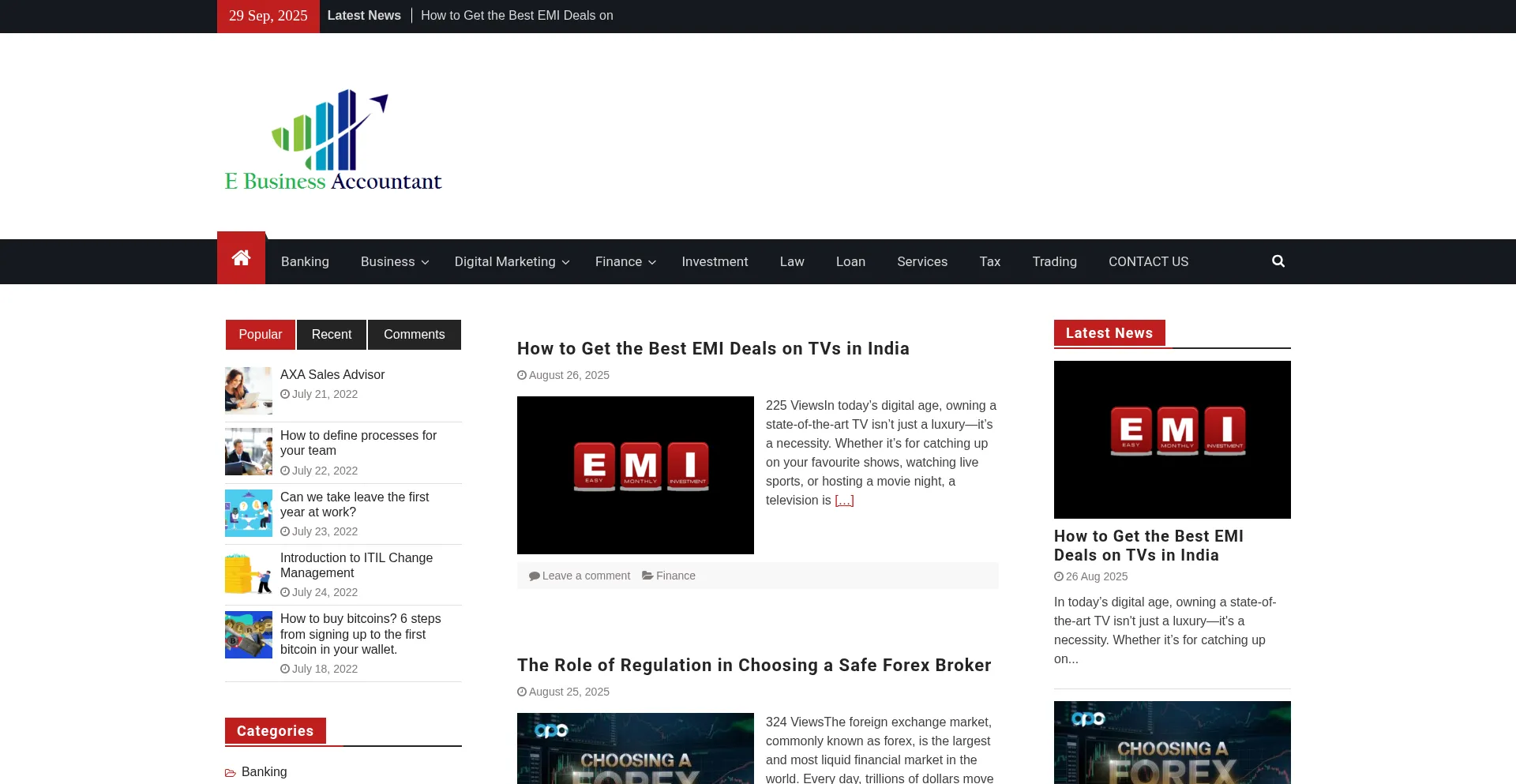
Task: Click the folder icon next to Banking category
Action: [231, 773]
